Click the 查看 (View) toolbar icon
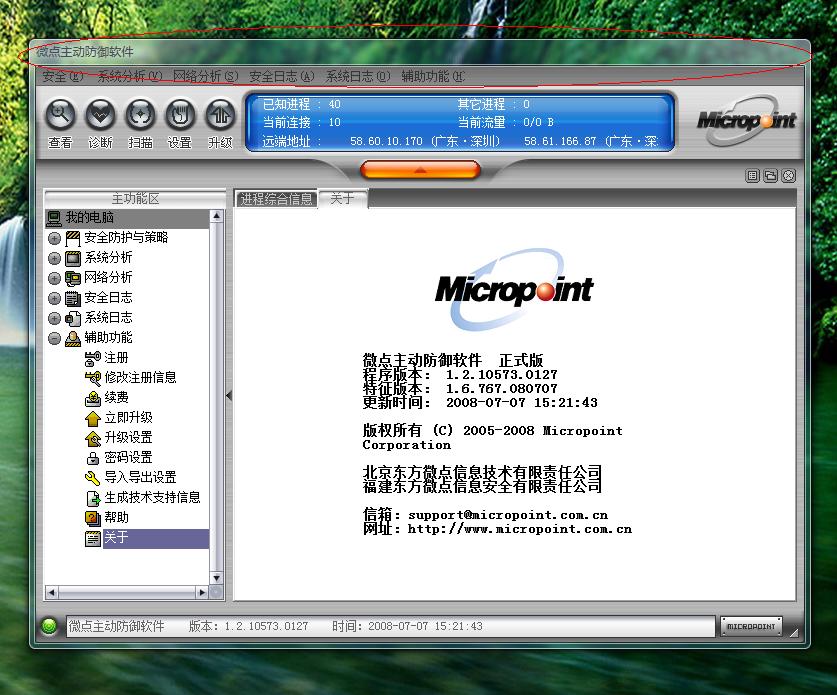This screenshot has height=695, width=837. coord(61,116)
